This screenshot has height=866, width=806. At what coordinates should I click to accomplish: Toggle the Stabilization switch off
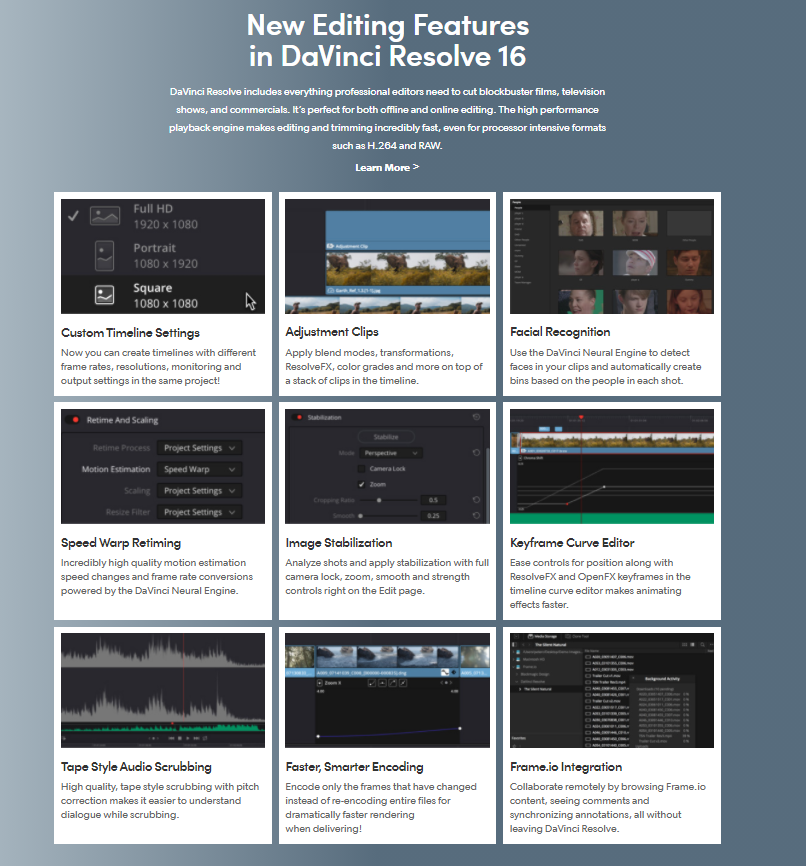295,417
